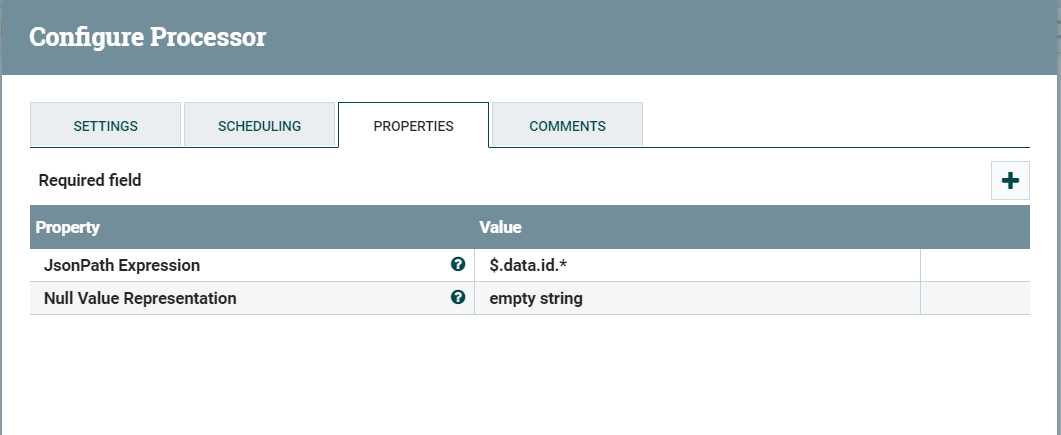
Task: Click empty action cell in Null Value row
Action: click(974, 298)
